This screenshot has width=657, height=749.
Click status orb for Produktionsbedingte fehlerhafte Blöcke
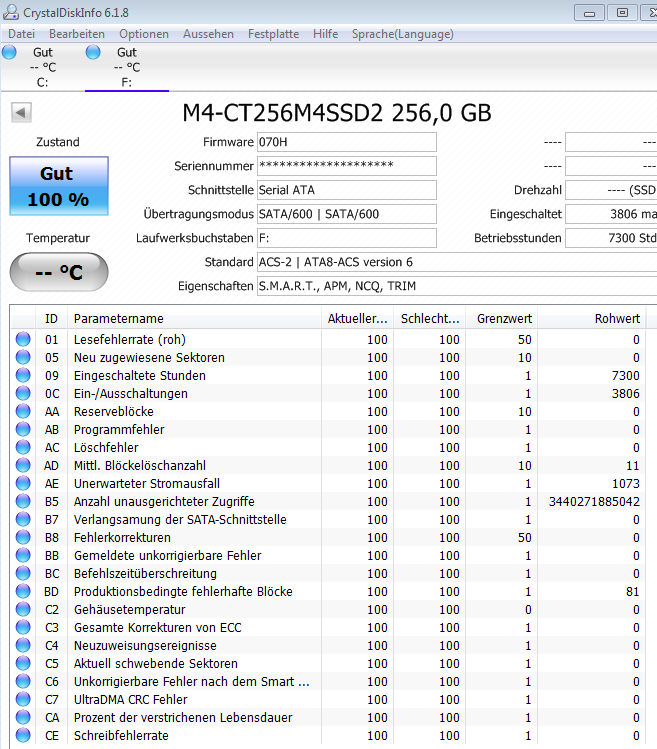point(23,591)
